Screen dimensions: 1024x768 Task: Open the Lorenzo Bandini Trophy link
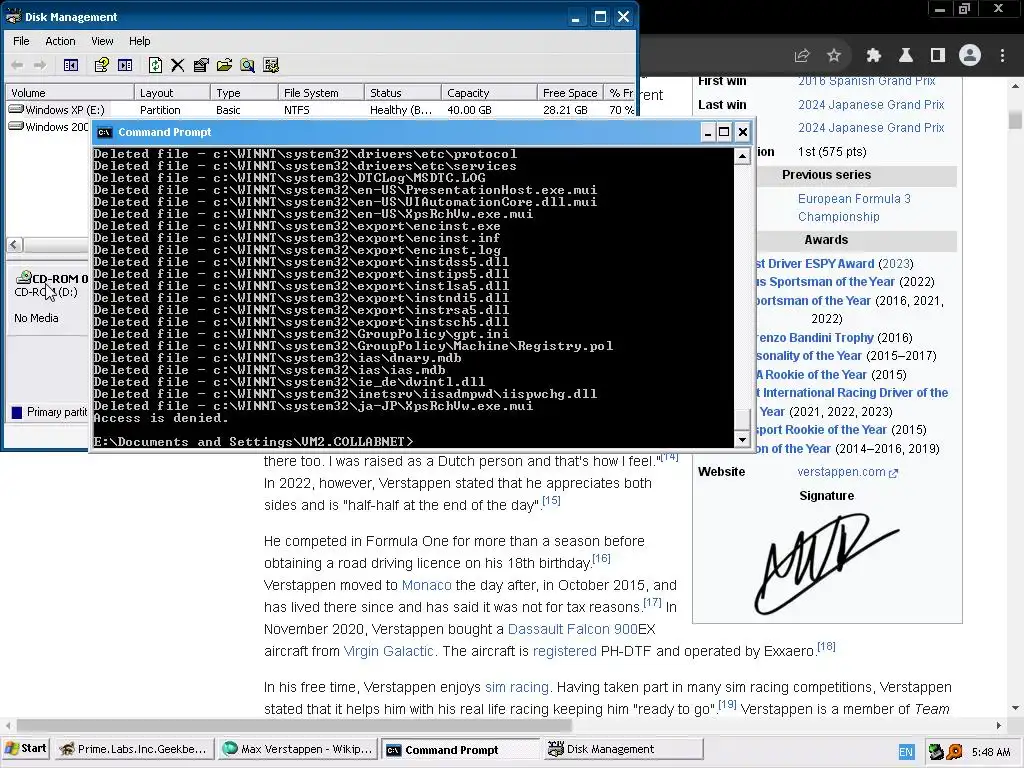815,338
